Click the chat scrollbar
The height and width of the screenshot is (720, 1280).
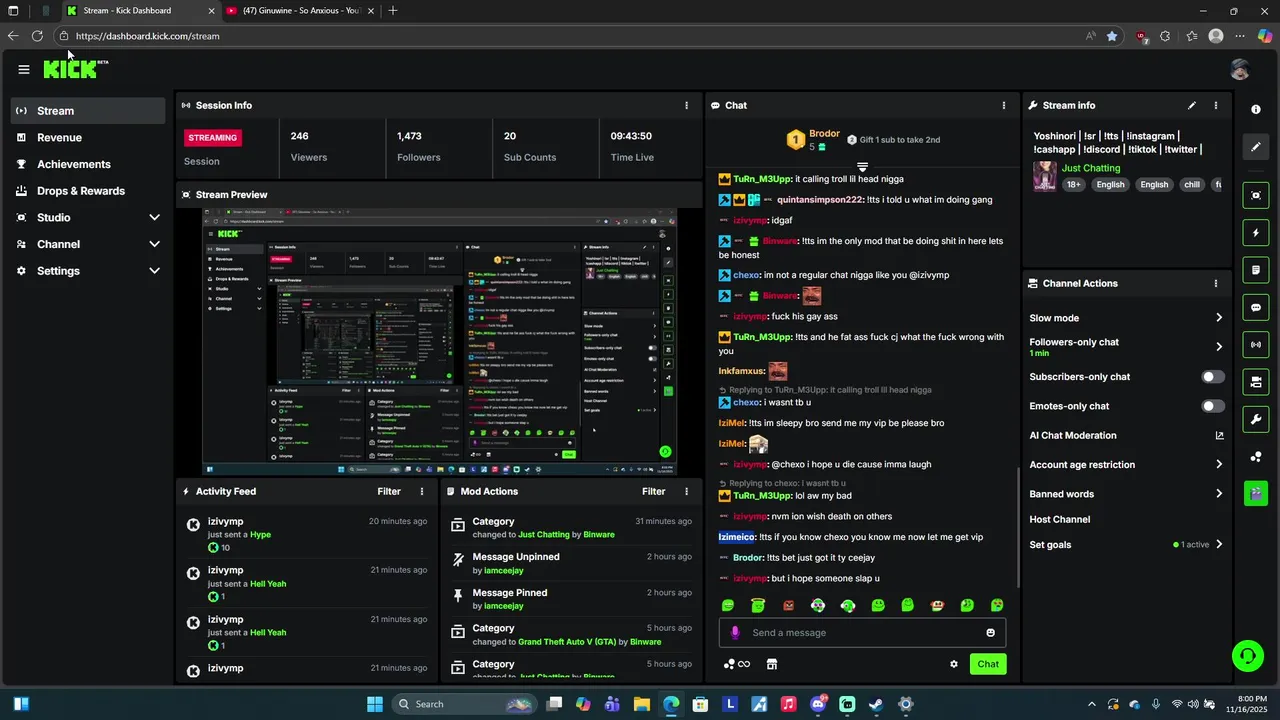[x=1018, y=527]
